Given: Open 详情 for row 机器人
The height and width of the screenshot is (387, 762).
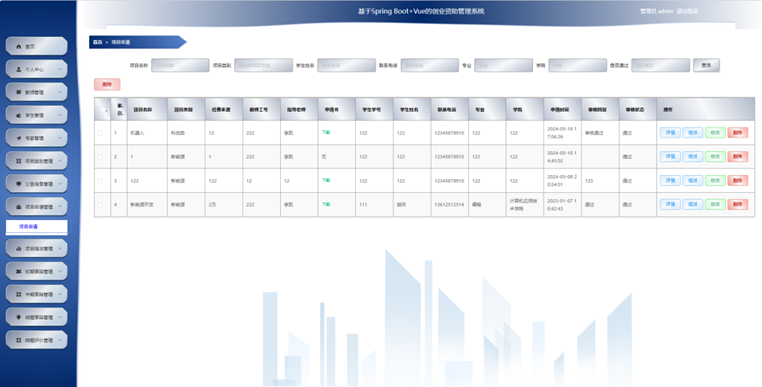Looking at the screenshot, I should point(670,133).
